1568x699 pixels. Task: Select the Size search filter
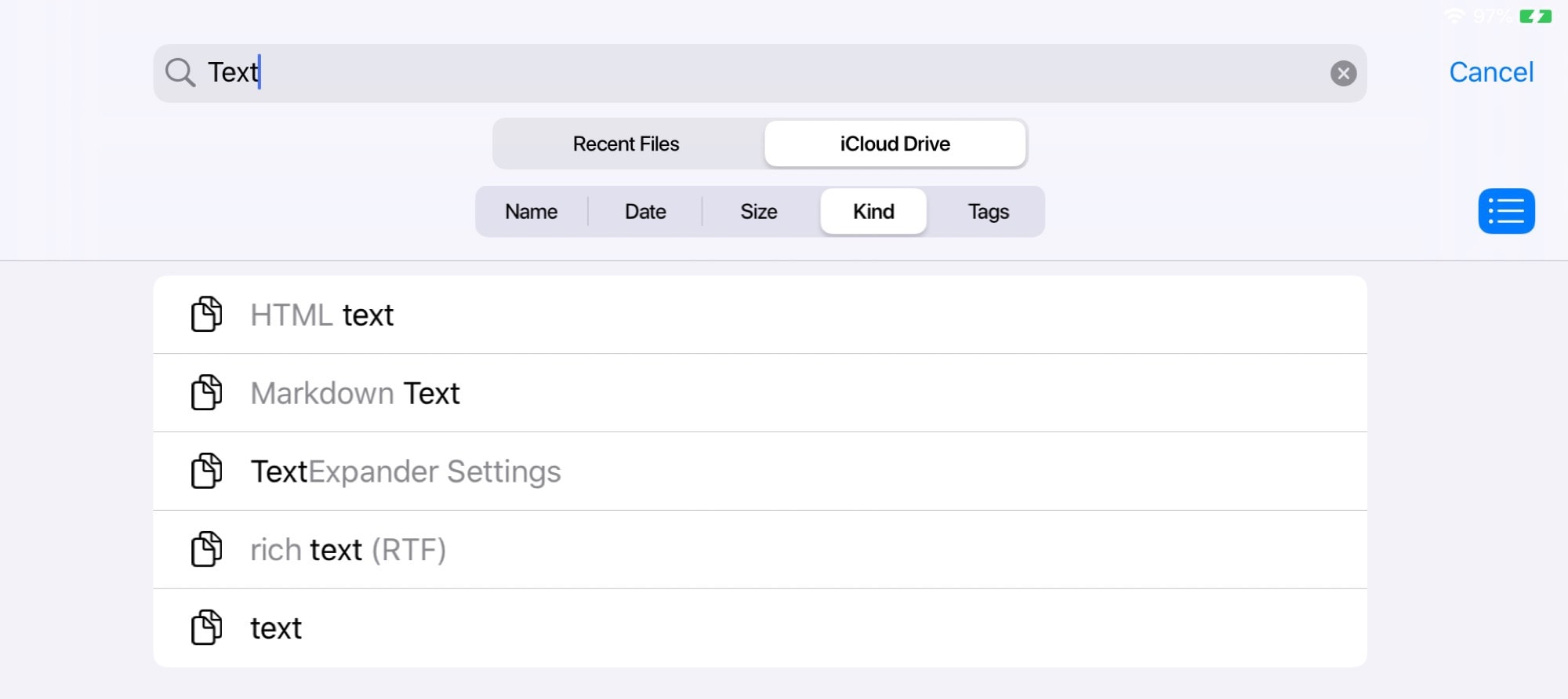coord(758,212)
